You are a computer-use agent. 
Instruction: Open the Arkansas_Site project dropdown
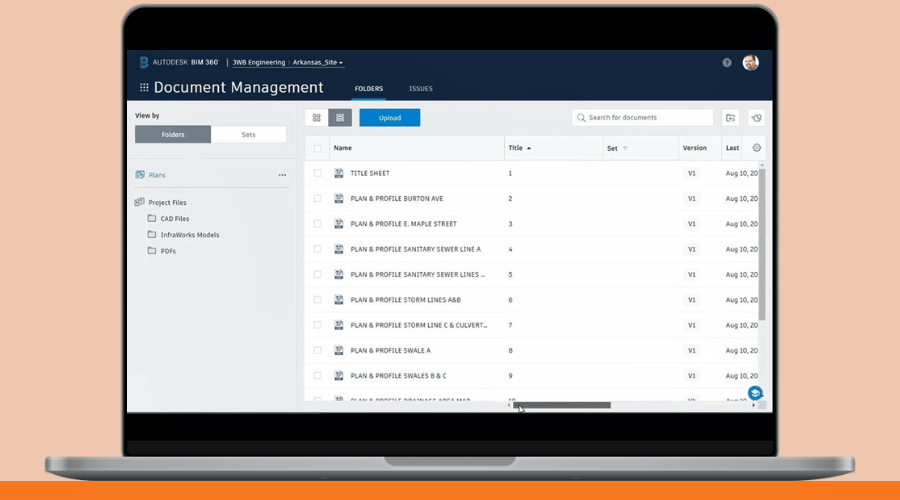[x=318, y=62]
